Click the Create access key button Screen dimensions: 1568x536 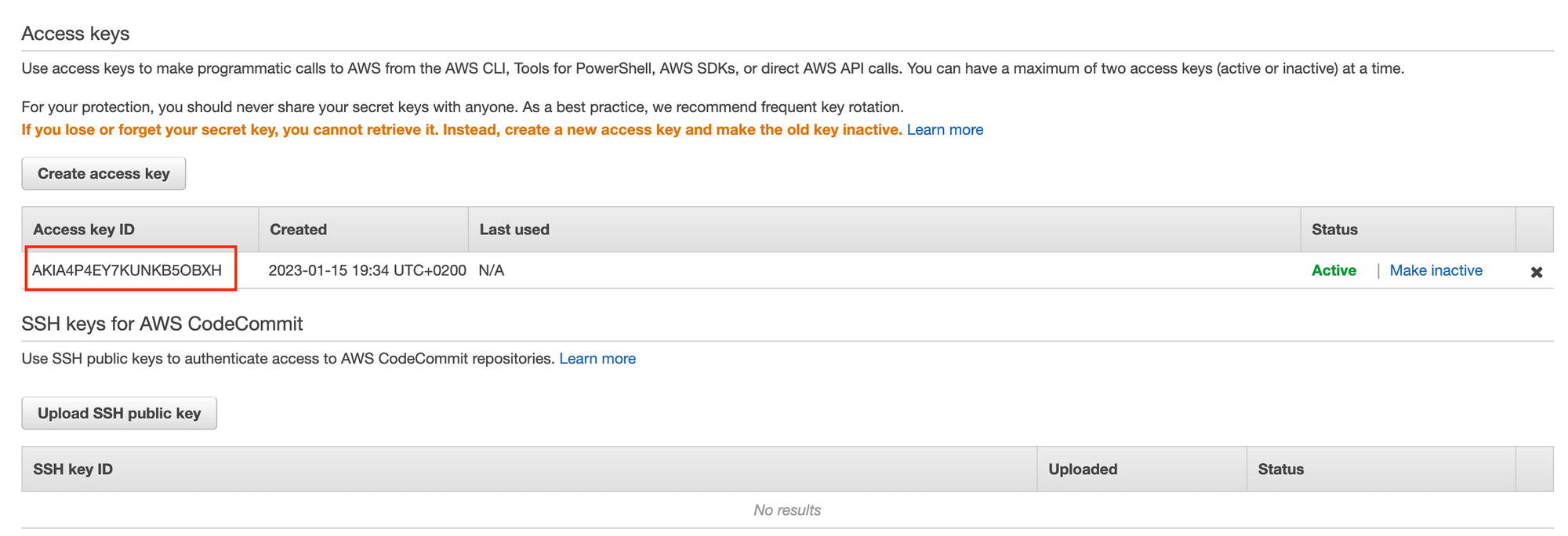[x=103, y=173]
